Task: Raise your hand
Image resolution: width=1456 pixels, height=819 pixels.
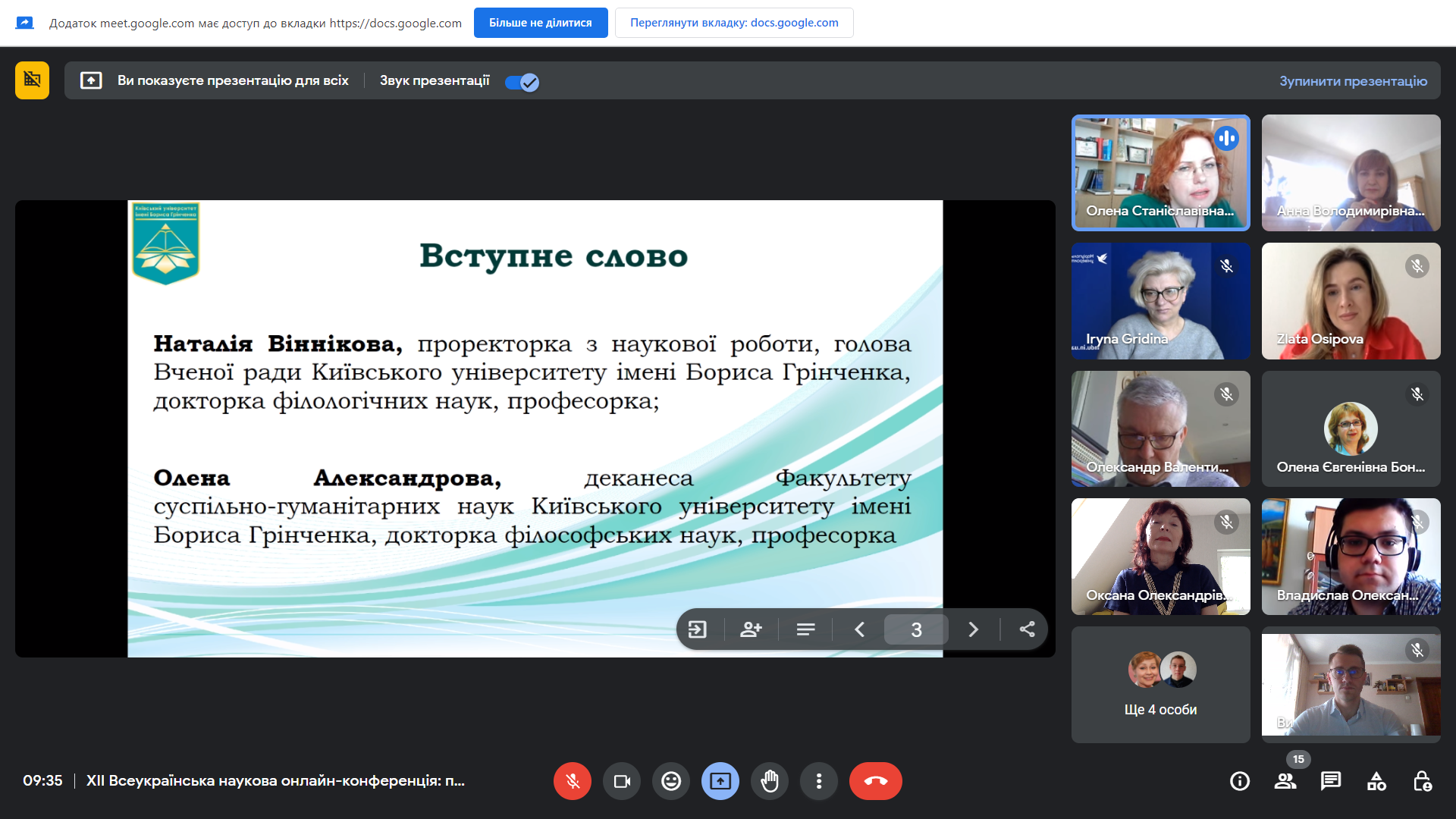Action: pyautogui.click(x=770, y=781)
